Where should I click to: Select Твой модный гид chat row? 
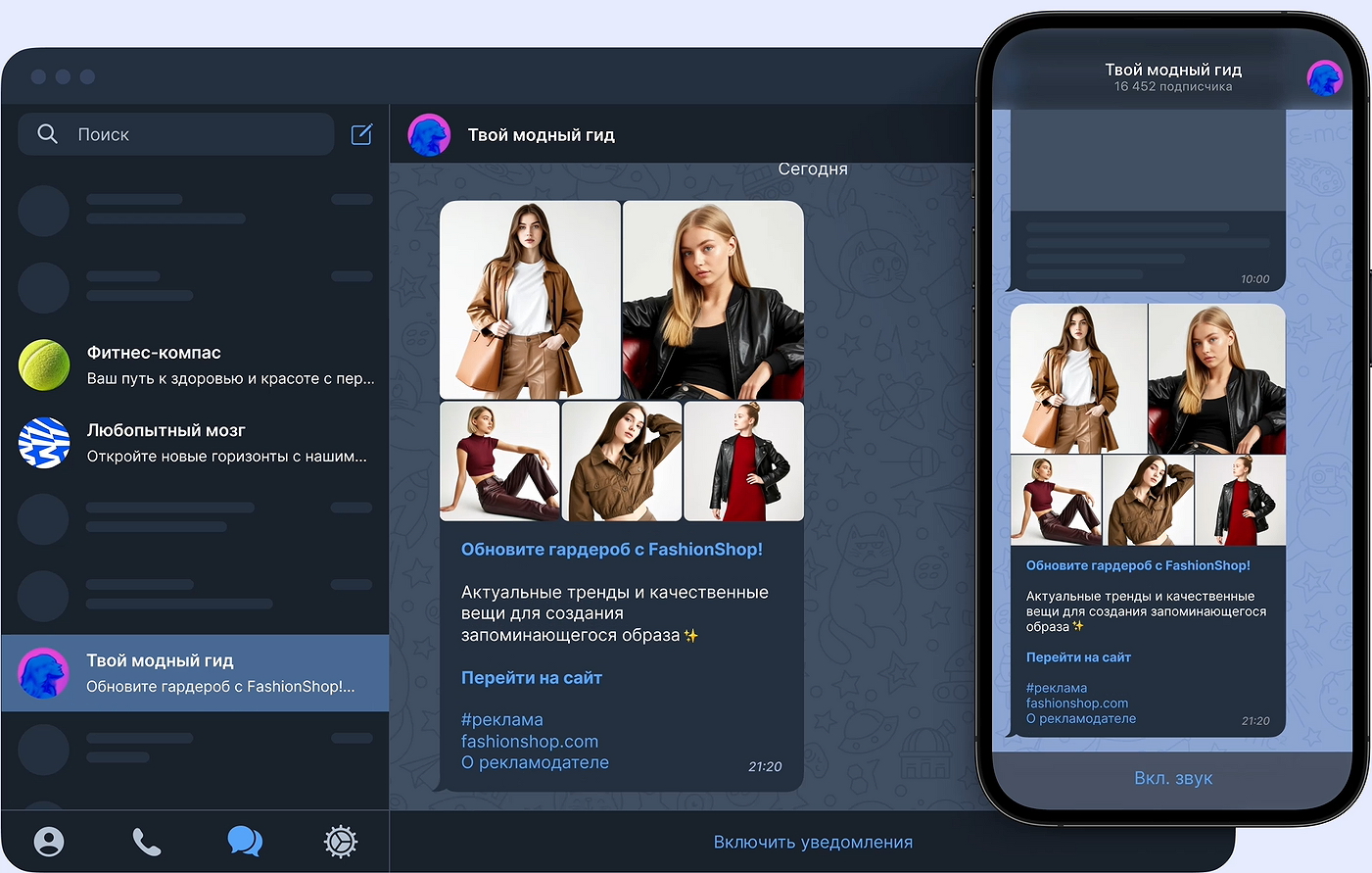(x=195, y=673)
